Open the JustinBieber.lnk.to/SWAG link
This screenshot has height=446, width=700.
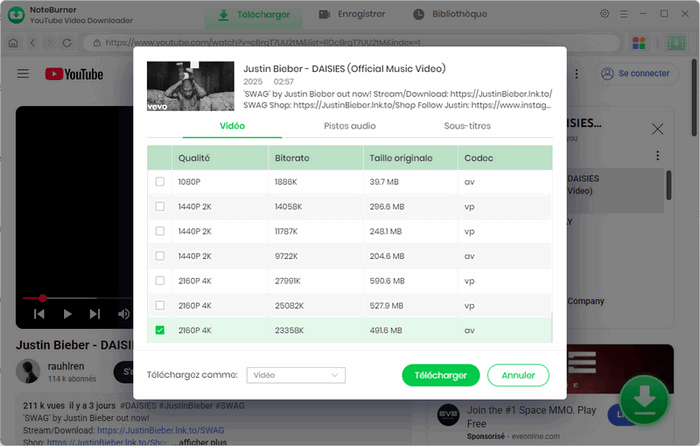(161, 430)
